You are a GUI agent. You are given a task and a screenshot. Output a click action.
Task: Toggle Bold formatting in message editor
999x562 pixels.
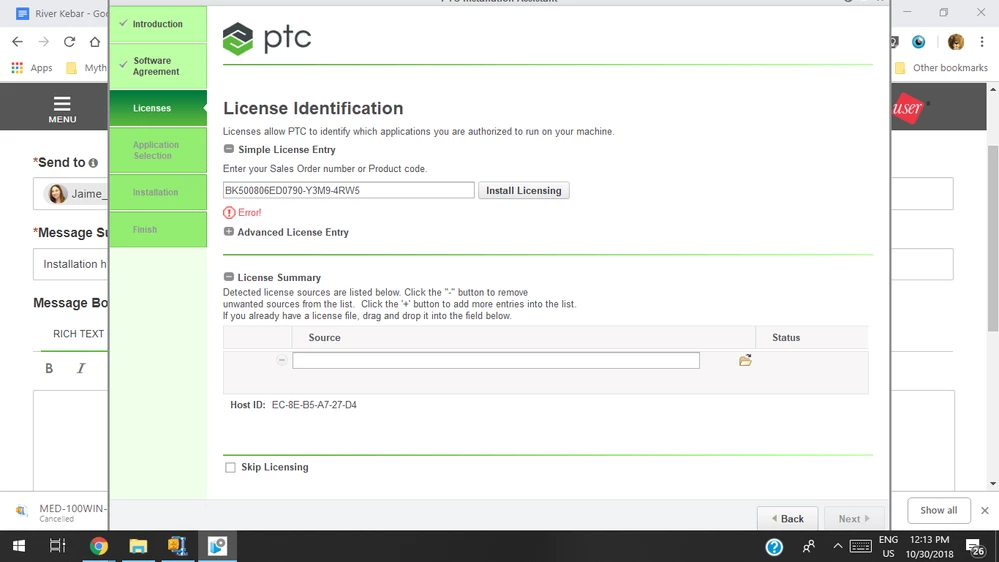click(49, 368)
